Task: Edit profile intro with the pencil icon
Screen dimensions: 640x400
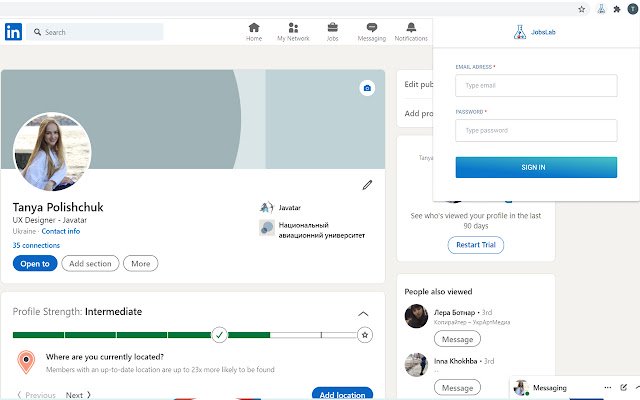Action: click(367, 185)
